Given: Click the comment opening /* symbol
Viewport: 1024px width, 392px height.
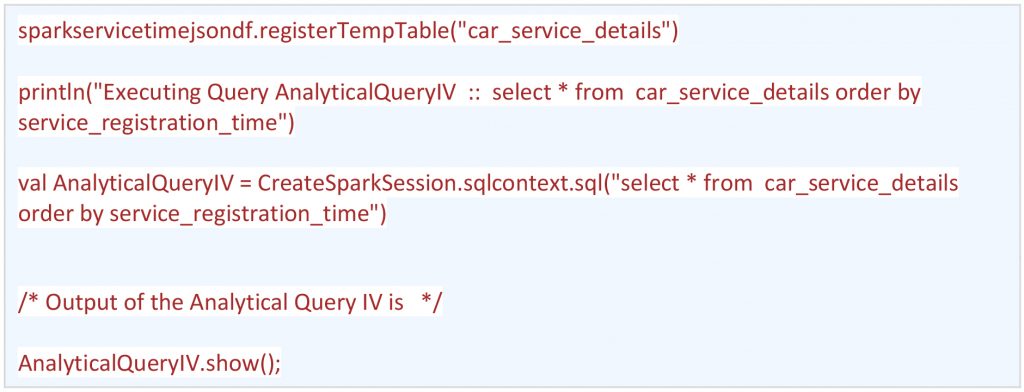Looking at the screenshot, I should pyautogui.click(x=27, y=304).
